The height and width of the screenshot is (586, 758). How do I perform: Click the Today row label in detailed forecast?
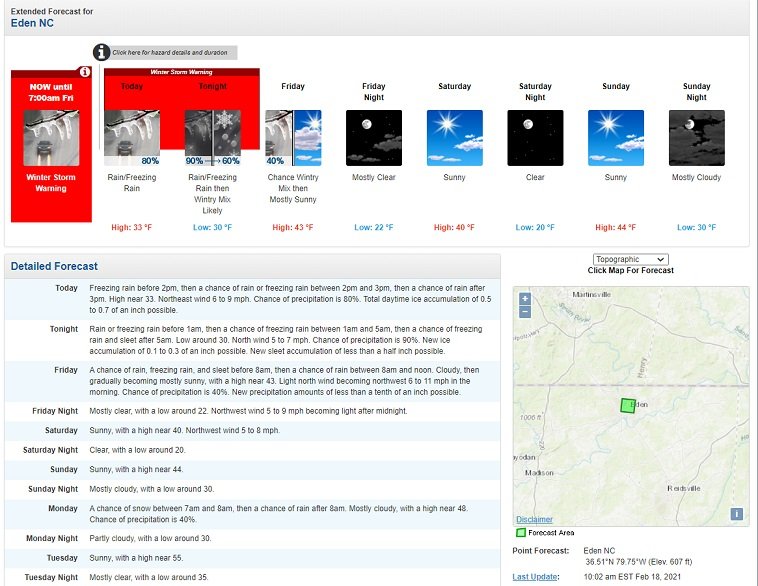[x=66, y=288]
